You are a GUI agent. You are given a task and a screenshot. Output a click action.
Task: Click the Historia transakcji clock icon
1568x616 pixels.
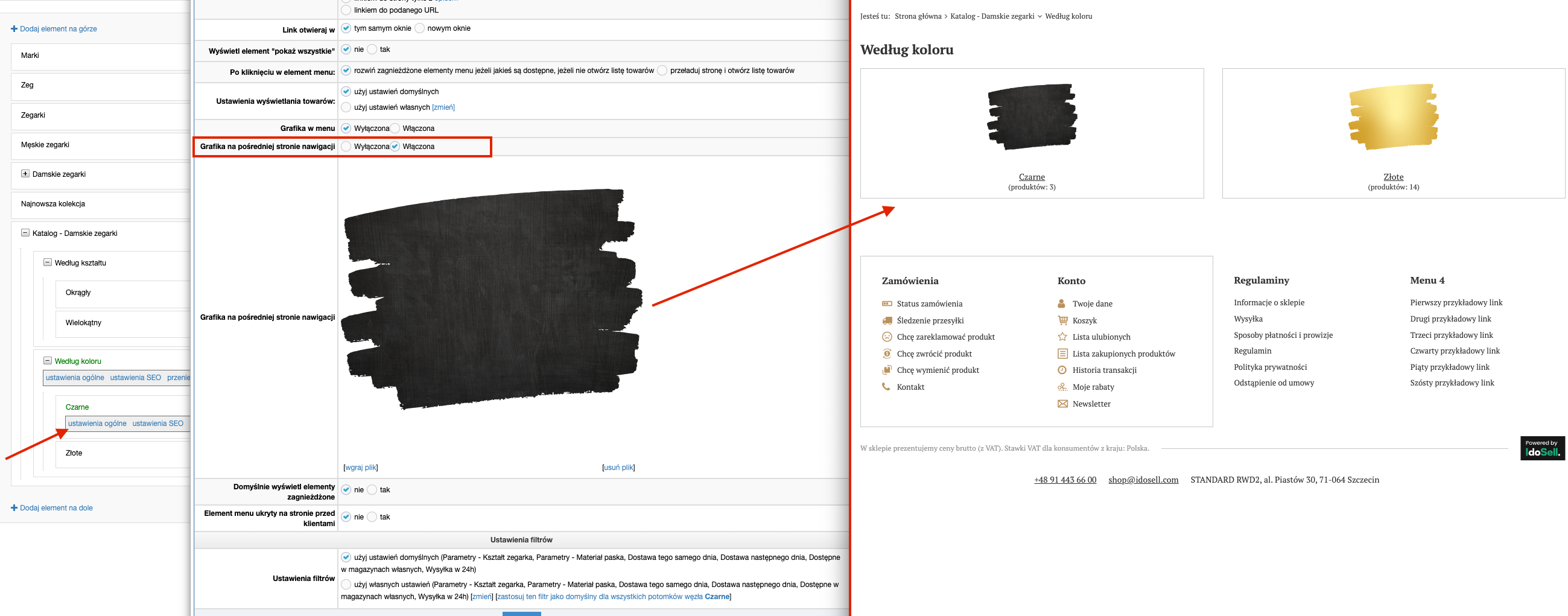tap(1062, 370)
